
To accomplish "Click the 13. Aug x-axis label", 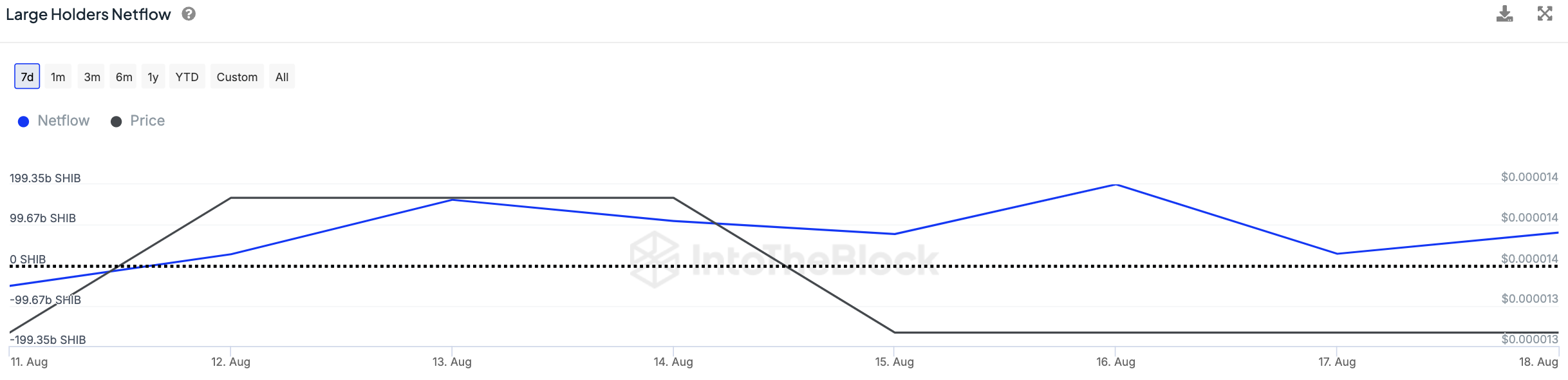I will pos(452,362).
